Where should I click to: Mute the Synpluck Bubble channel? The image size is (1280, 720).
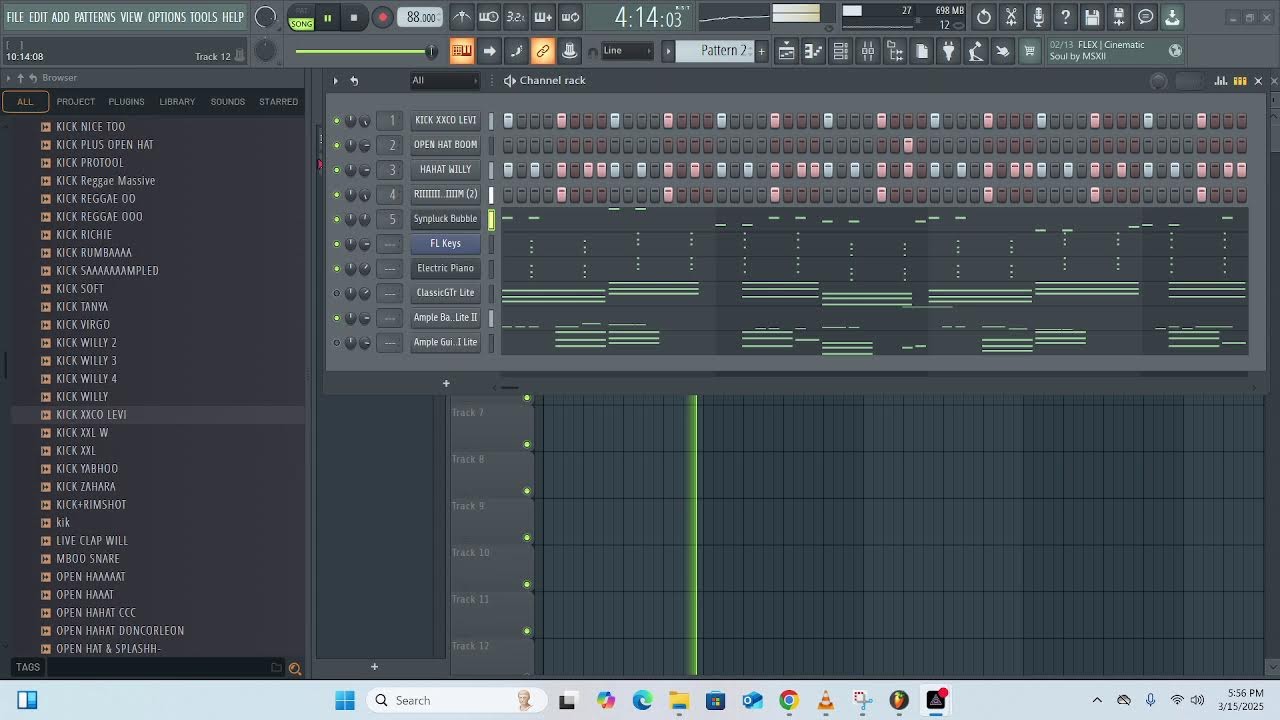(336, 219)
